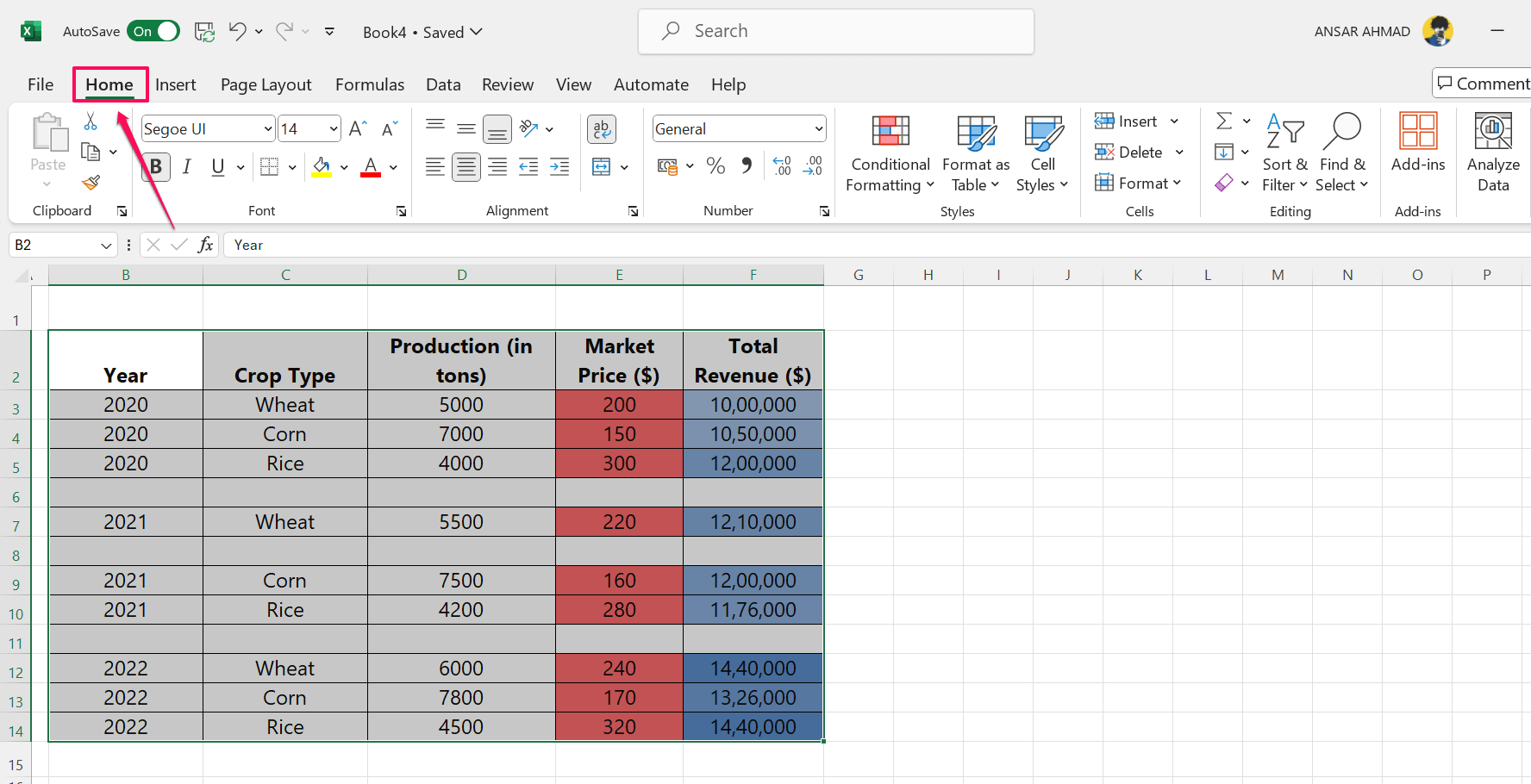Click the Format Painter brush icon
The height and width of the screenshot is (784, 1531).
click(x=91, y=183)
